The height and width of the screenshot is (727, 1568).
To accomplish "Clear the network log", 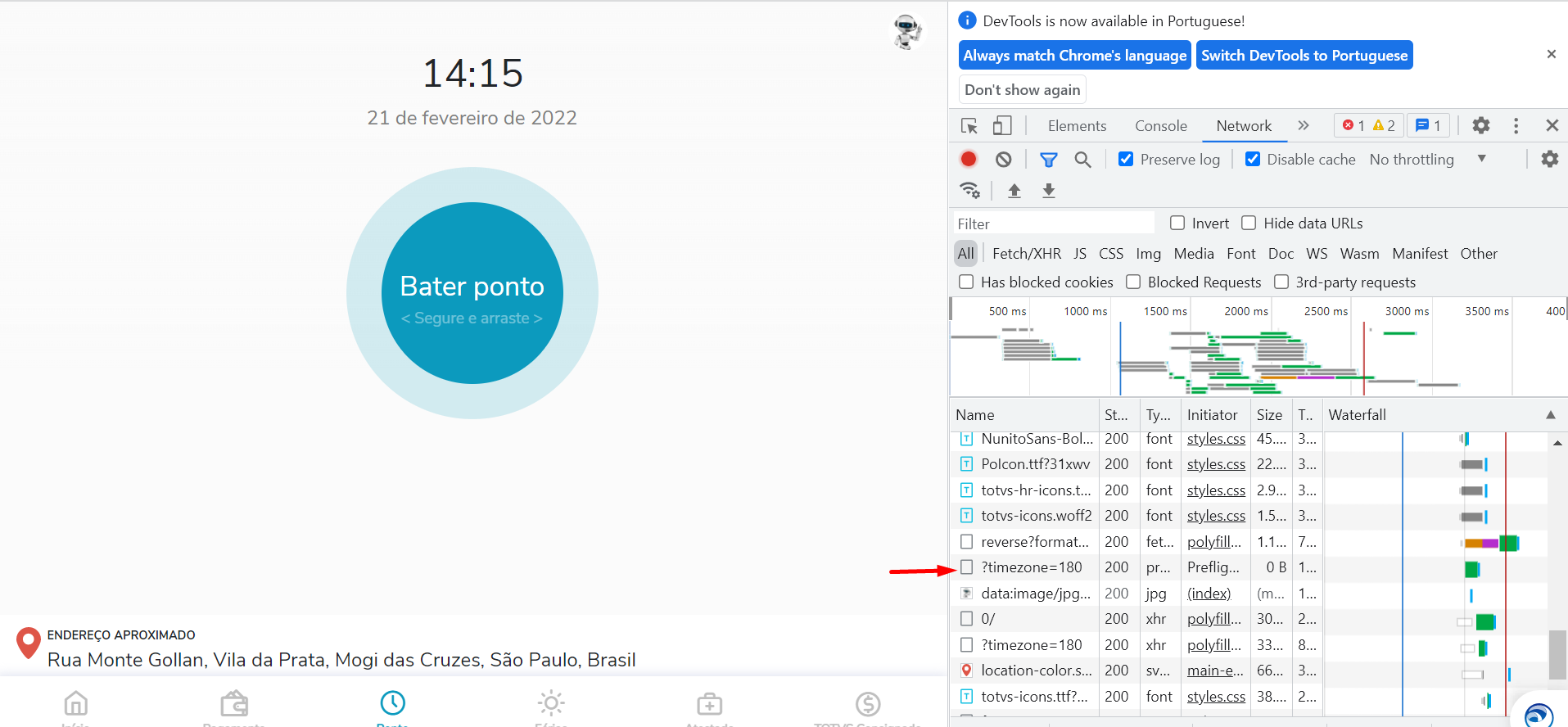I will (1004, 160).
